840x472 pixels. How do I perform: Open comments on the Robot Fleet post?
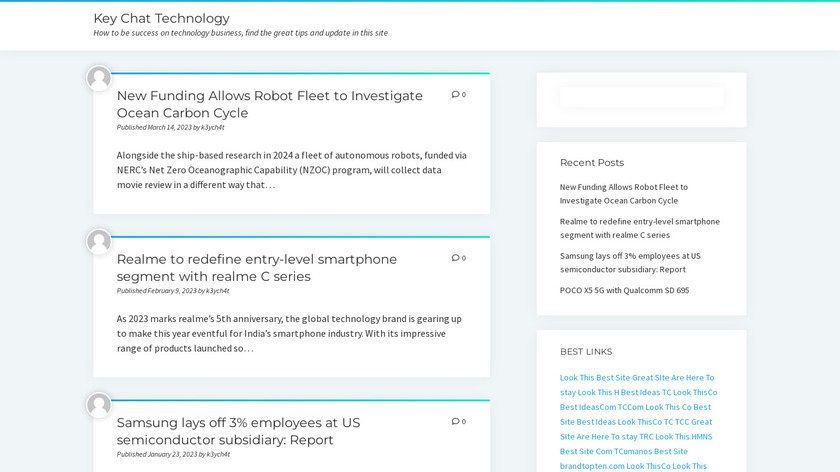coord(458,95)
